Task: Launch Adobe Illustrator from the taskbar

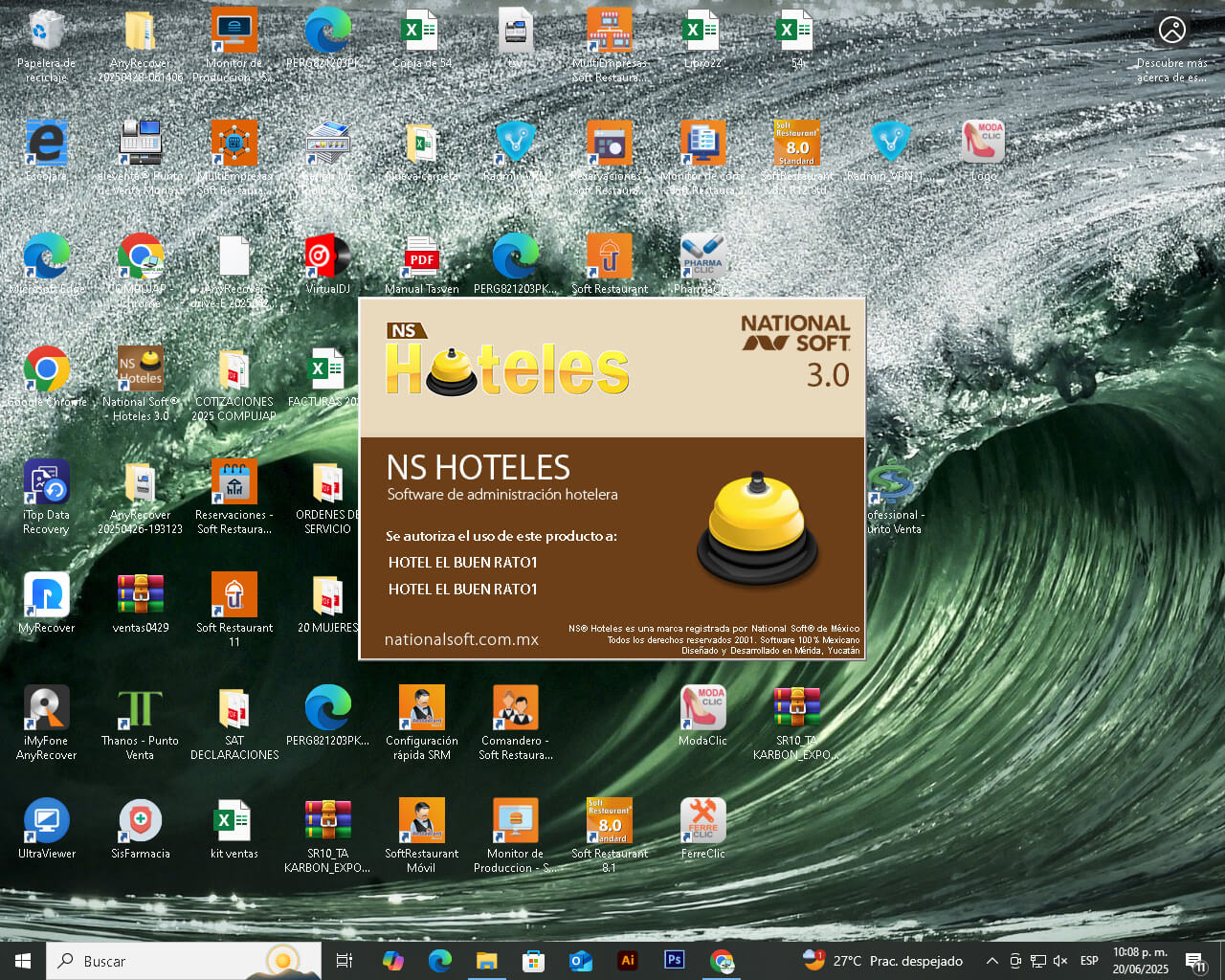Action: click(x=628, y=961)
